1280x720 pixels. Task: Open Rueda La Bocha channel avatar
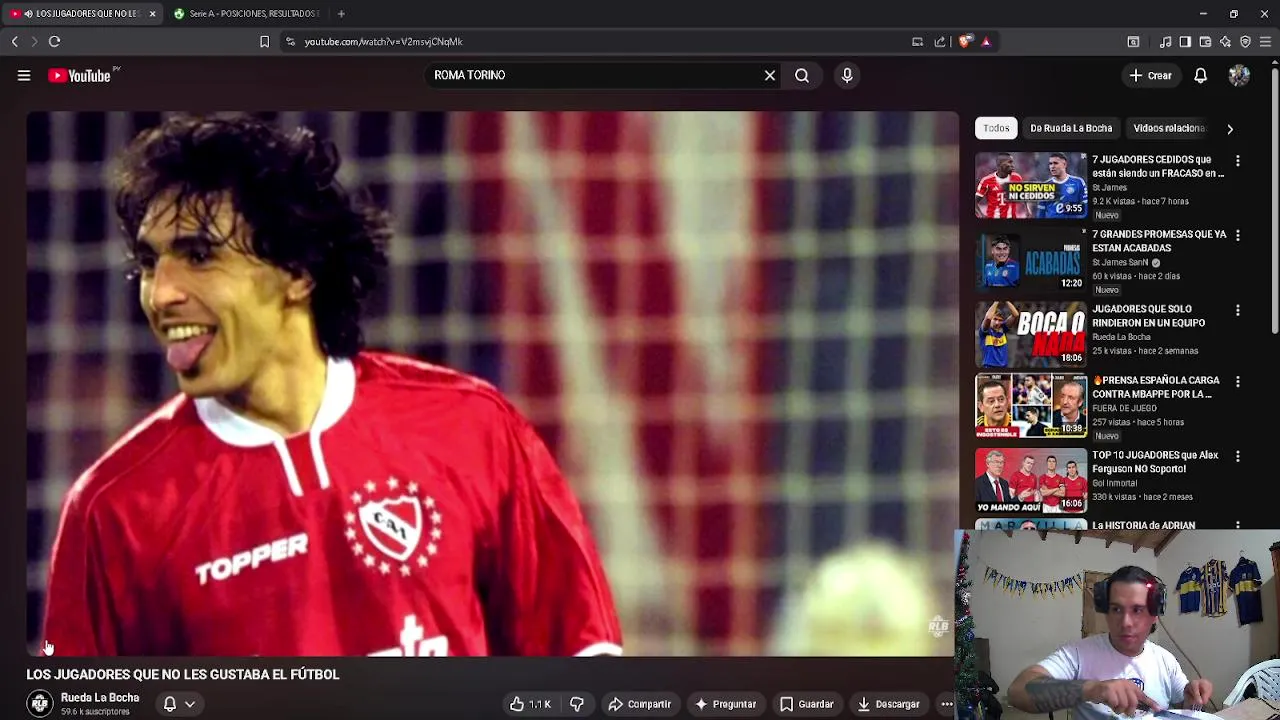[x=40, y=704]
